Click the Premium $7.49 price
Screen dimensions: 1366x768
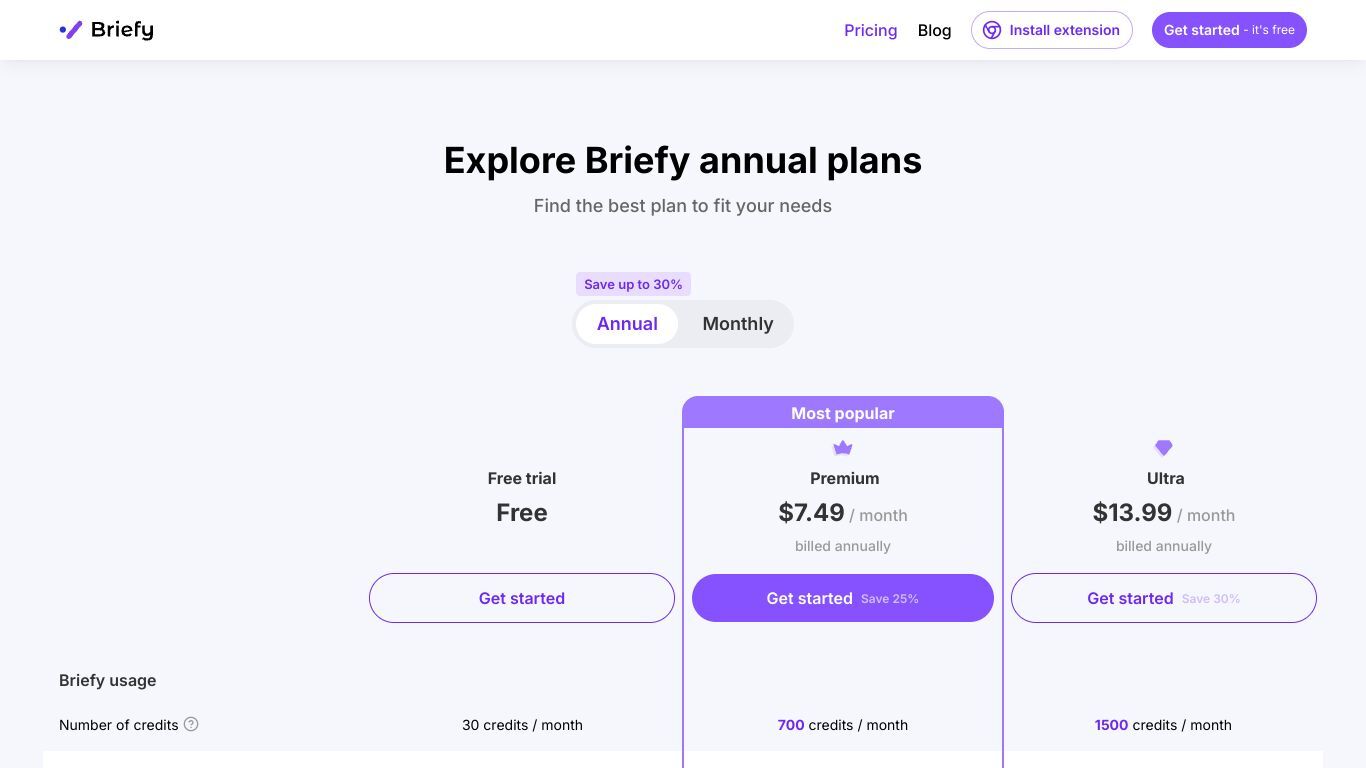click(812, 513)
